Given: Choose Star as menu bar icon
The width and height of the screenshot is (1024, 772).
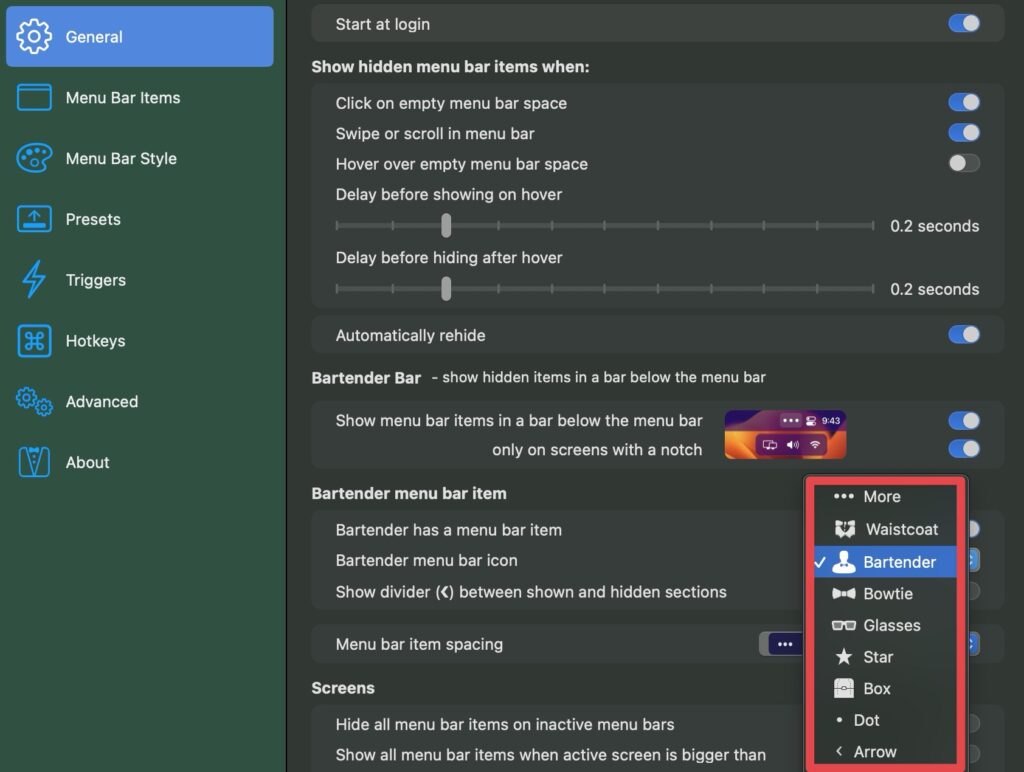Looking at the screenshot, I should tap(886, 656).
